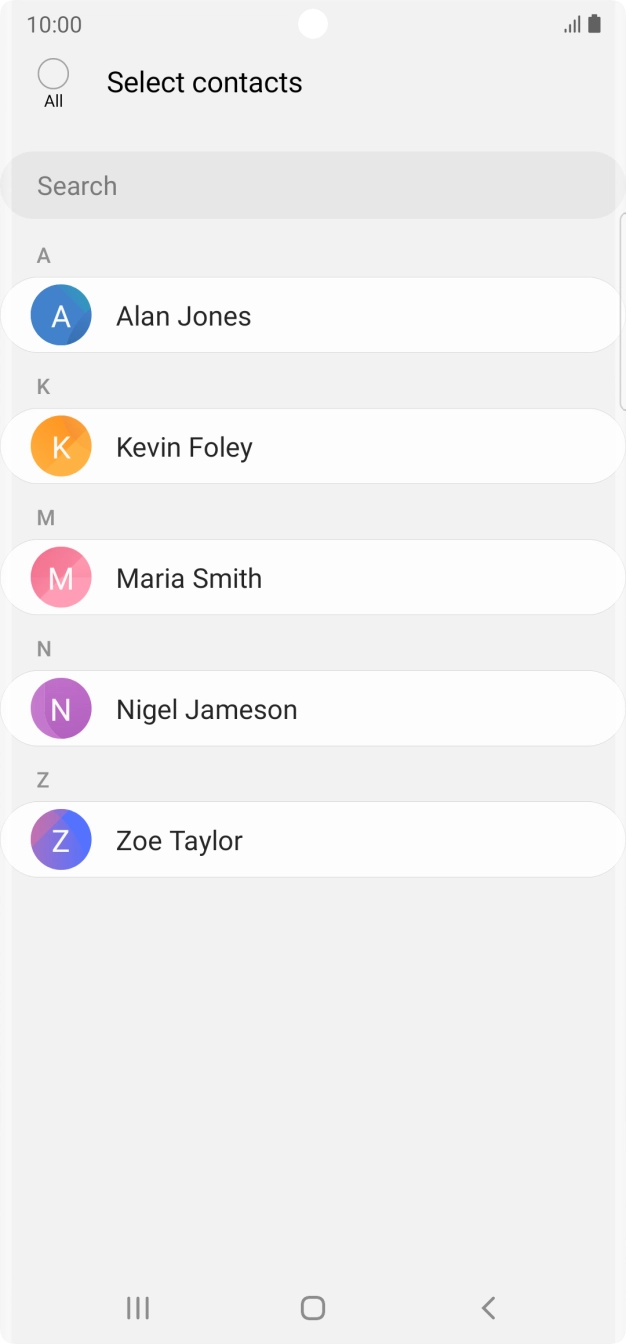Choose the Zoe Taylor contact name
This screenshot has width=626, height=1344.
pyautogui.click(x=179, y=840)
